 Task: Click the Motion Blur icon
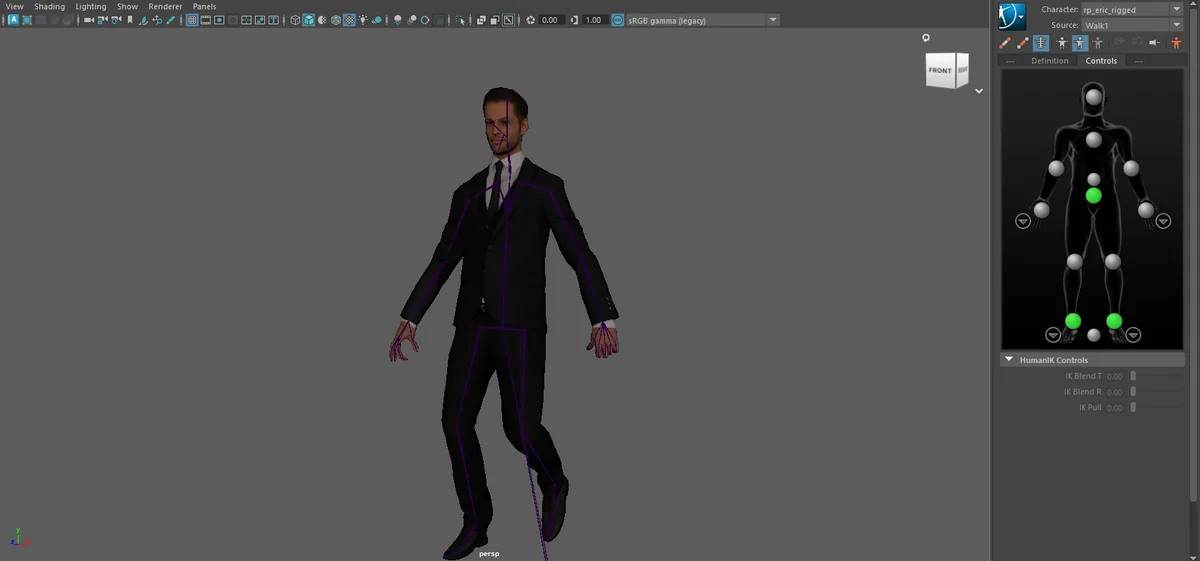(411, 20)
